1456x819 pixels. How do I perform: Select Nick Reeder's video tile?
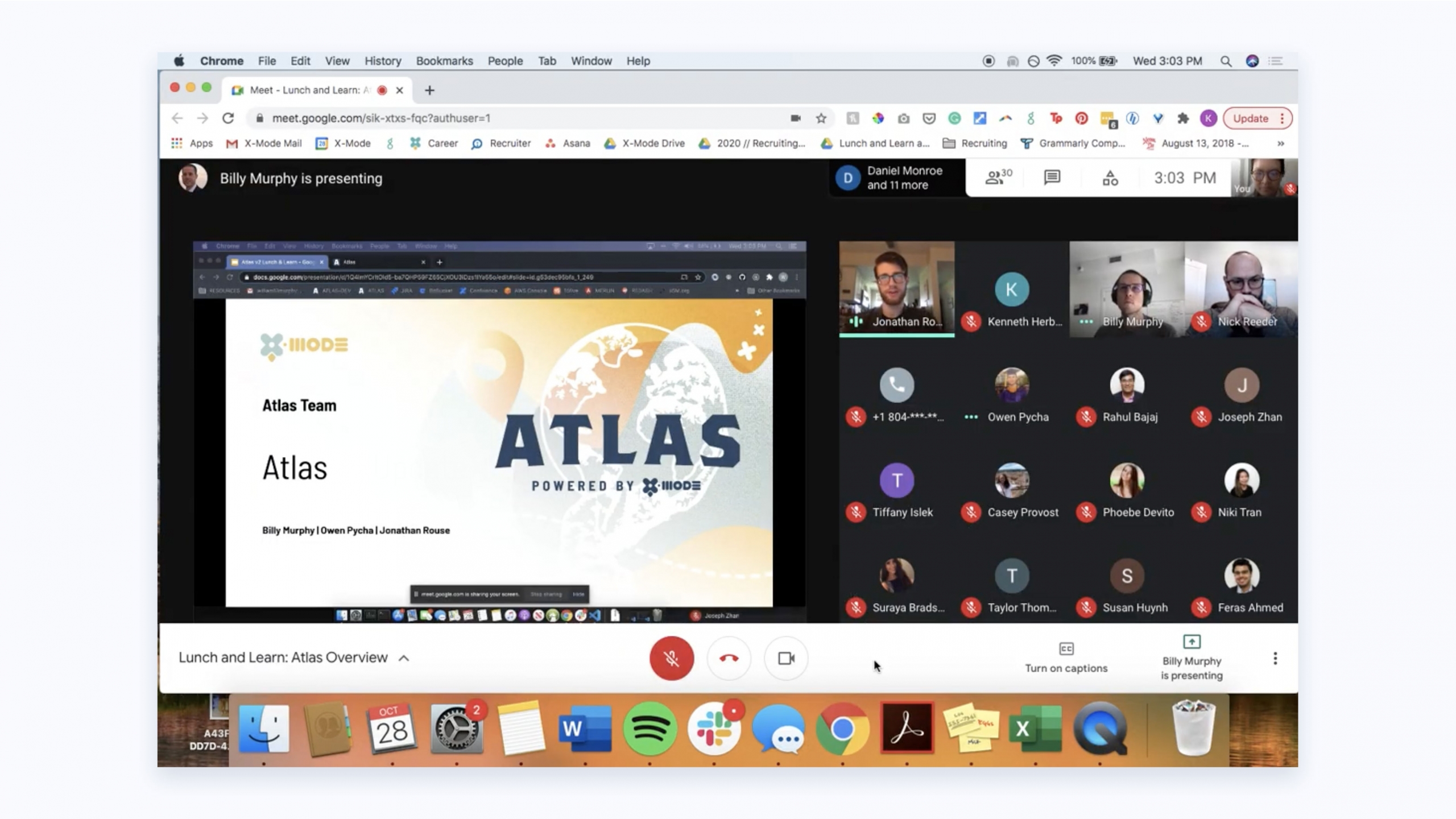point(1242,289)
